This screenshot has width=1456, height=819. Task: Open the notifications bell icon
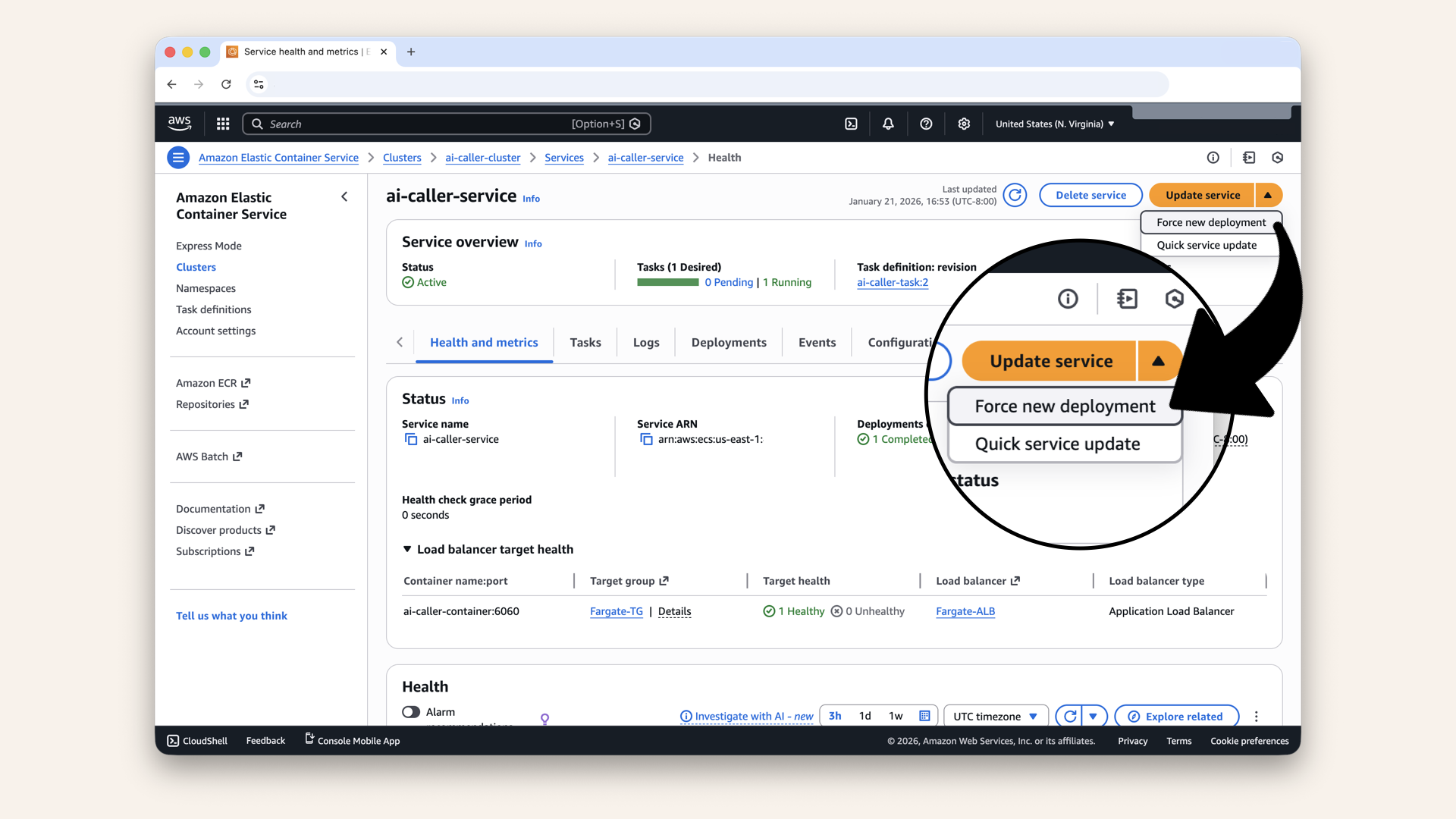pyautogui.click(x=887, y=123)
